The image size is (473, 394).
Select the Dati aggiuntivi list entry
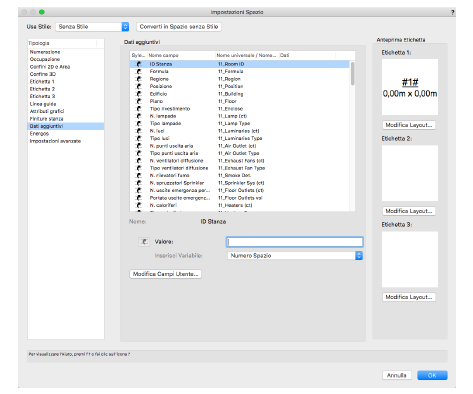pos(66,126)
